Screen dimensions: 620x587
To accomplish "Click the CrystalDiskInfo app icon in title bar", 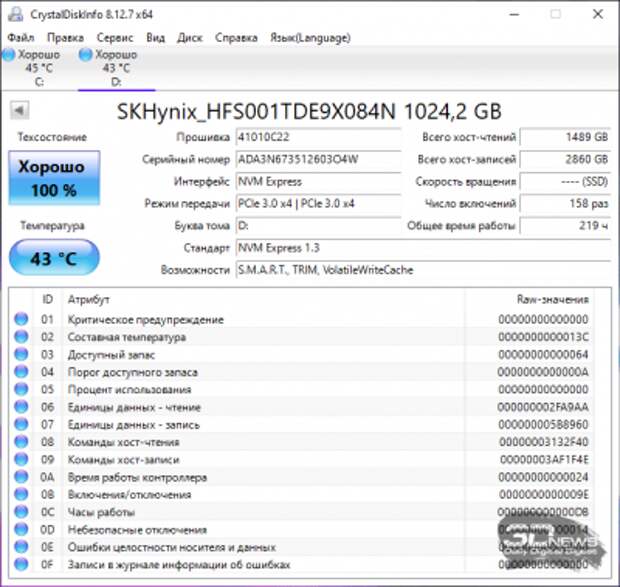I will [x=15, y=15].
